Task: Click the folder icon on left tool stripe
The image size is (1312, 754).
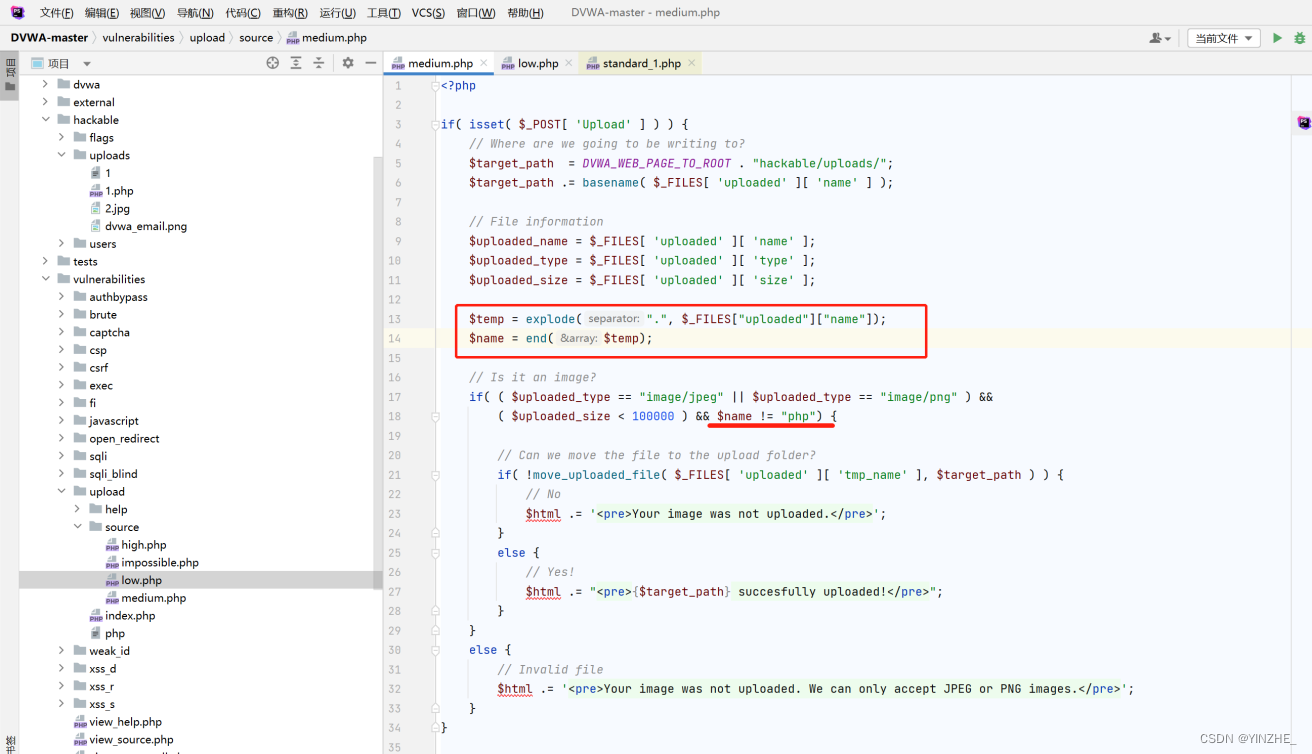Action: point(10,86)
